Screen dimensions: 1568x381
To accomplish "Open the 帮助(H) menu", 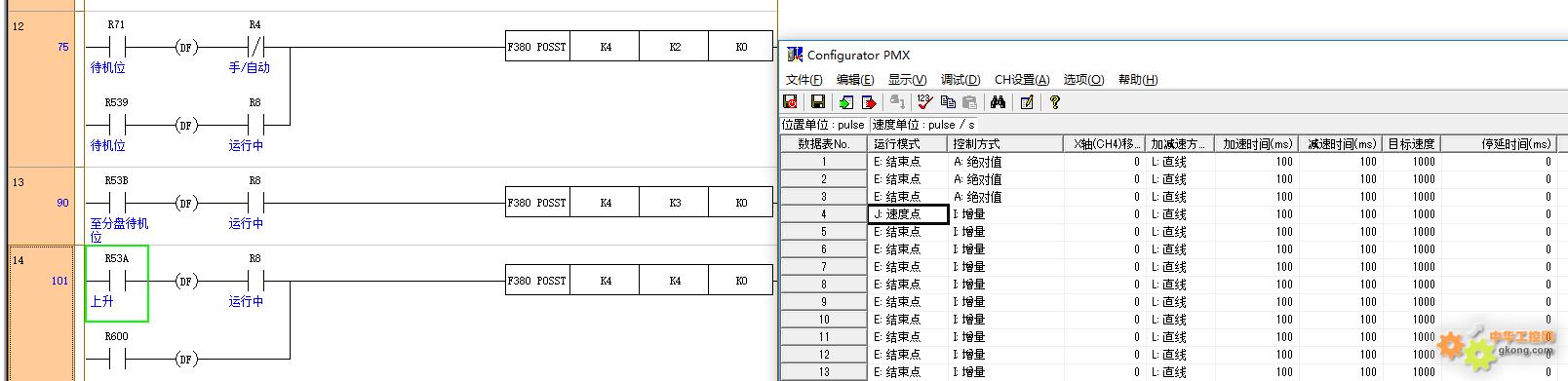I will coord(1138,80).
